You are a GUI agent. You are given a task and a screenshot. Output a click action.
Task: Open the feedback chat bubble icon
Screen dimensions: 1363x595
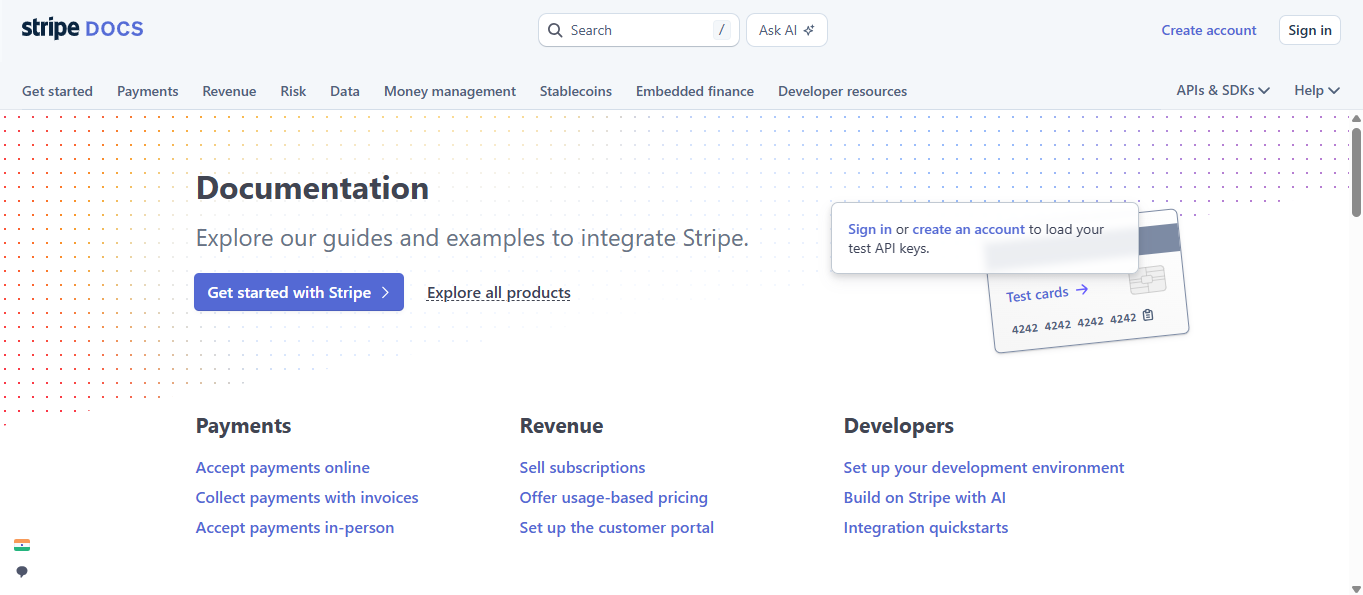(x=22, y=572)
